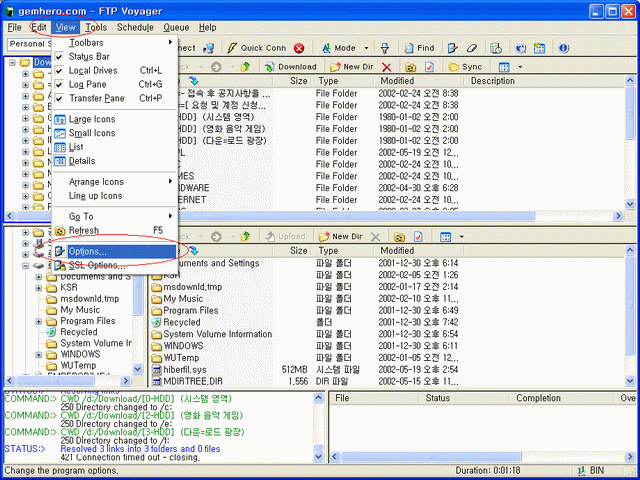Viewport: 640px width, 480px height.
Task: Open the Toolbars submenu
Action: click(x=115, y=43)
